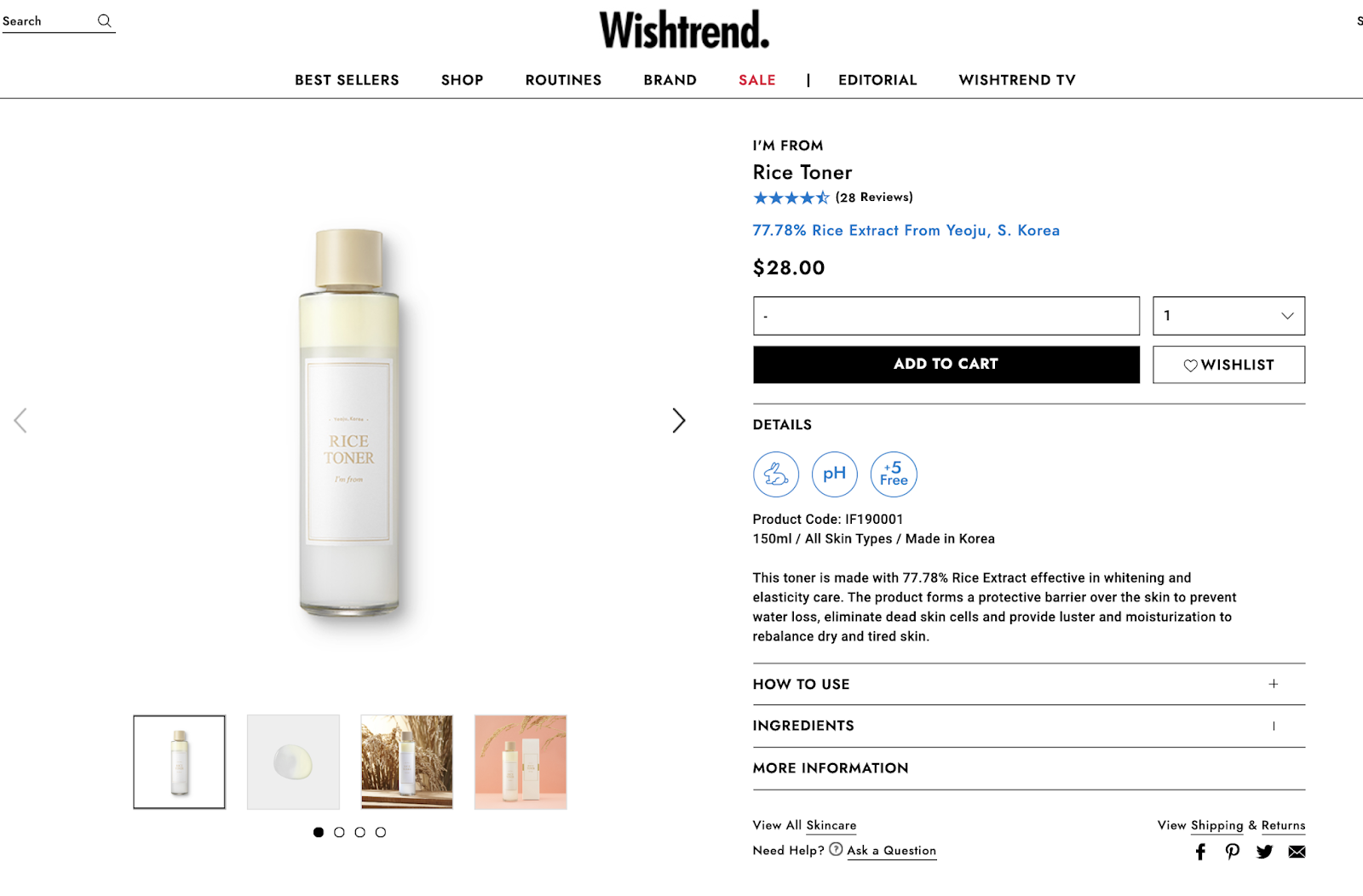Select the second carousel dot
1363x896 pixels.
click(339, 832)
